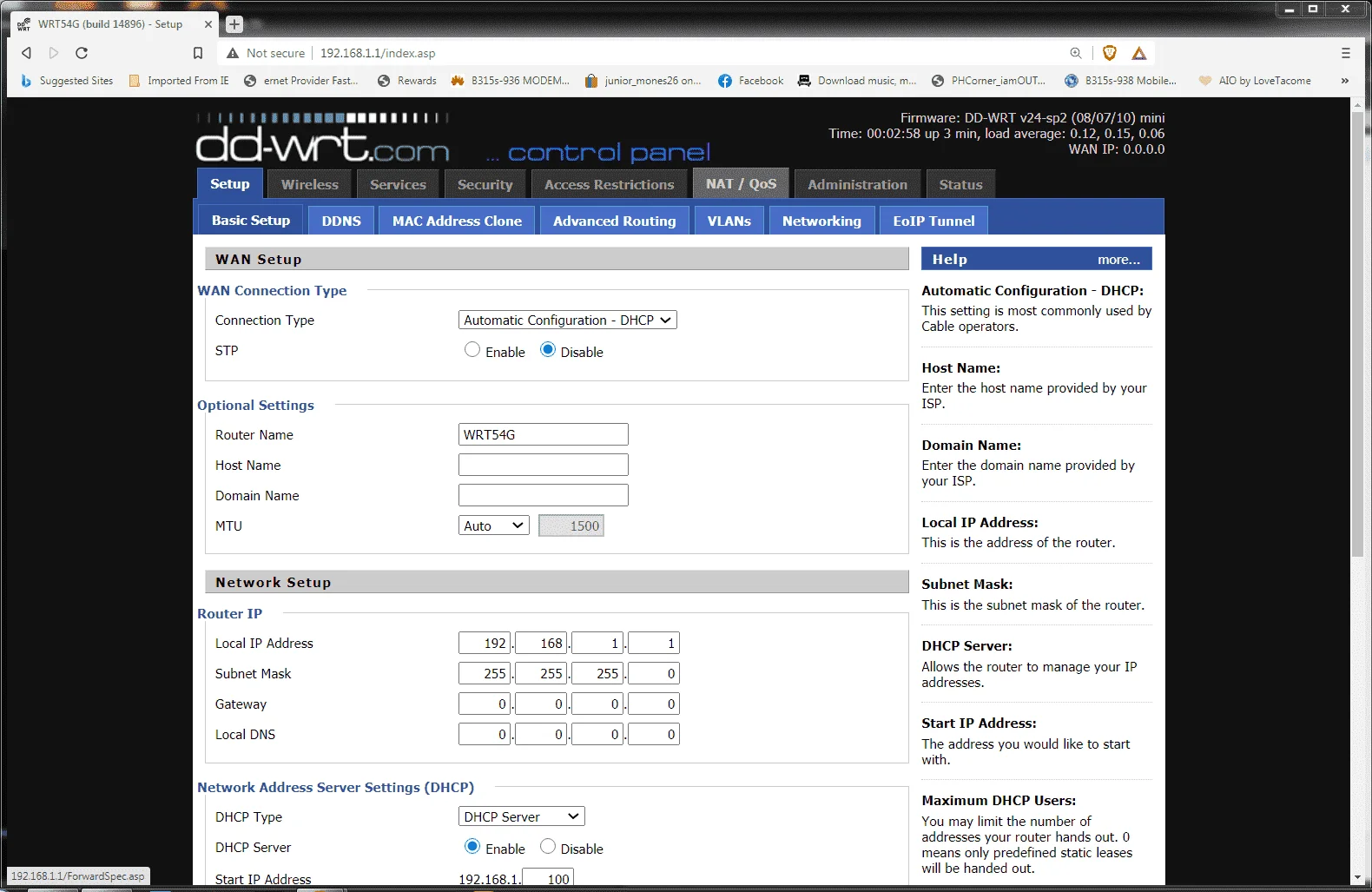Open the DHCP Type dropdown

522,816
